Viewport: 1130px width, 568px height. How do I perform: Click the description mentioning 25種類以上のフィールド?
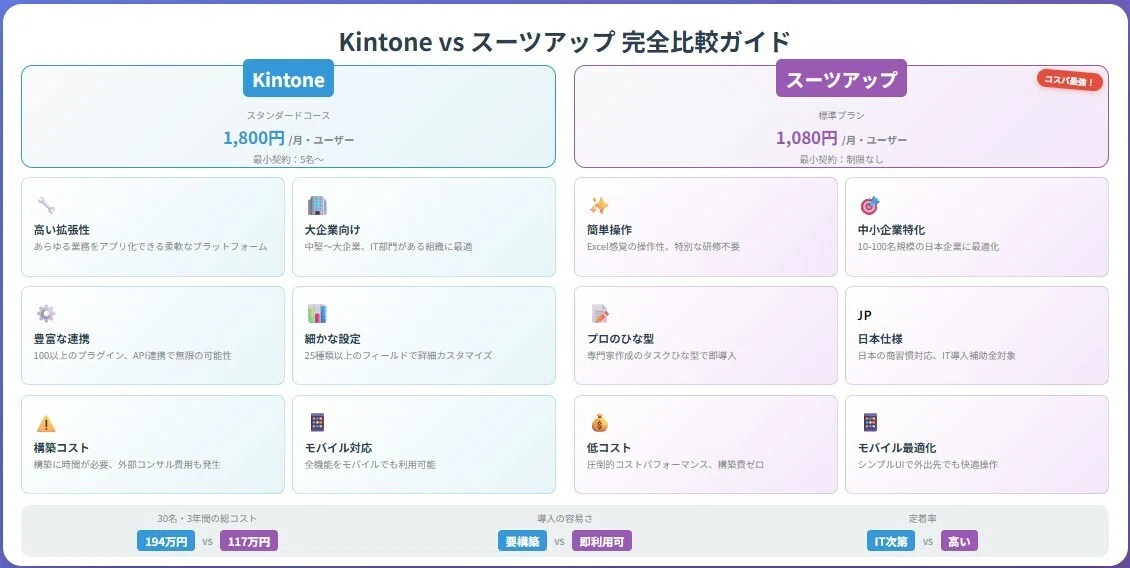(398, 355)
